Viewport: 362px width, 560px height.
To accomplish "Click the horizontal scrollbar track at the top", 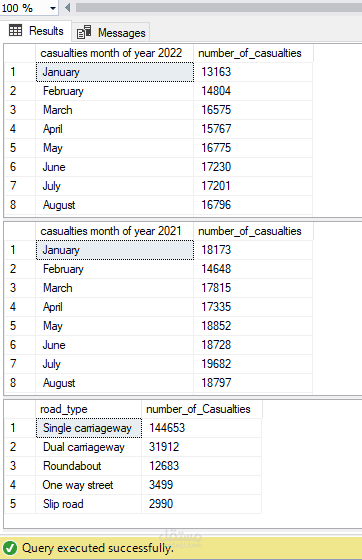I will (x=218, y=8).
